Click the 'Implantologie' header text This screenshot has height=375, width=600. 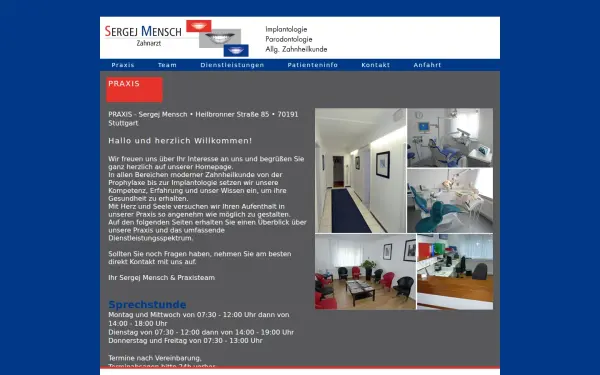tap(286, 29)
